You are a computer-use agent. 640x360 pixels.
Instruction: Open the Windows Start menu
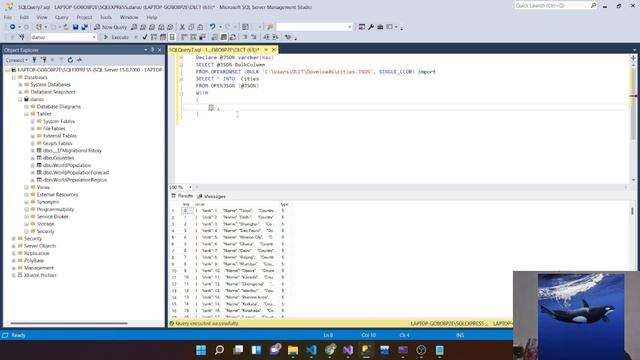pos(201,350)
